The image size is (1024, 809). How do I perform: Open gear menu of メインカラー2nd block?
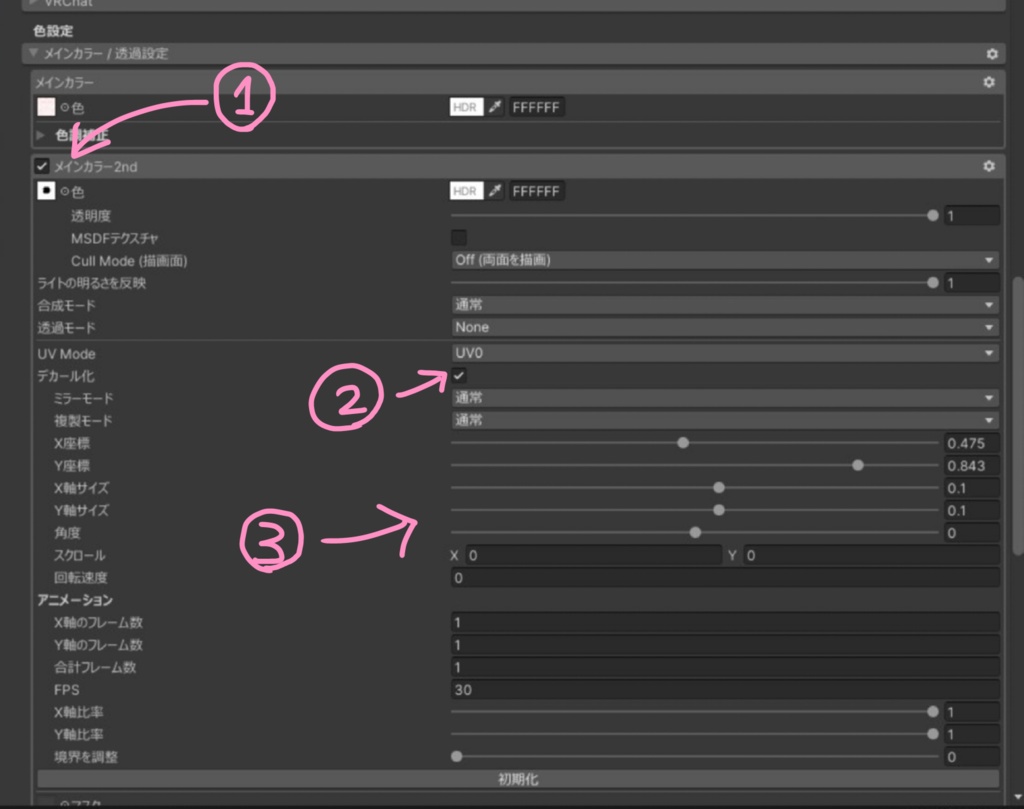(989, 166)
